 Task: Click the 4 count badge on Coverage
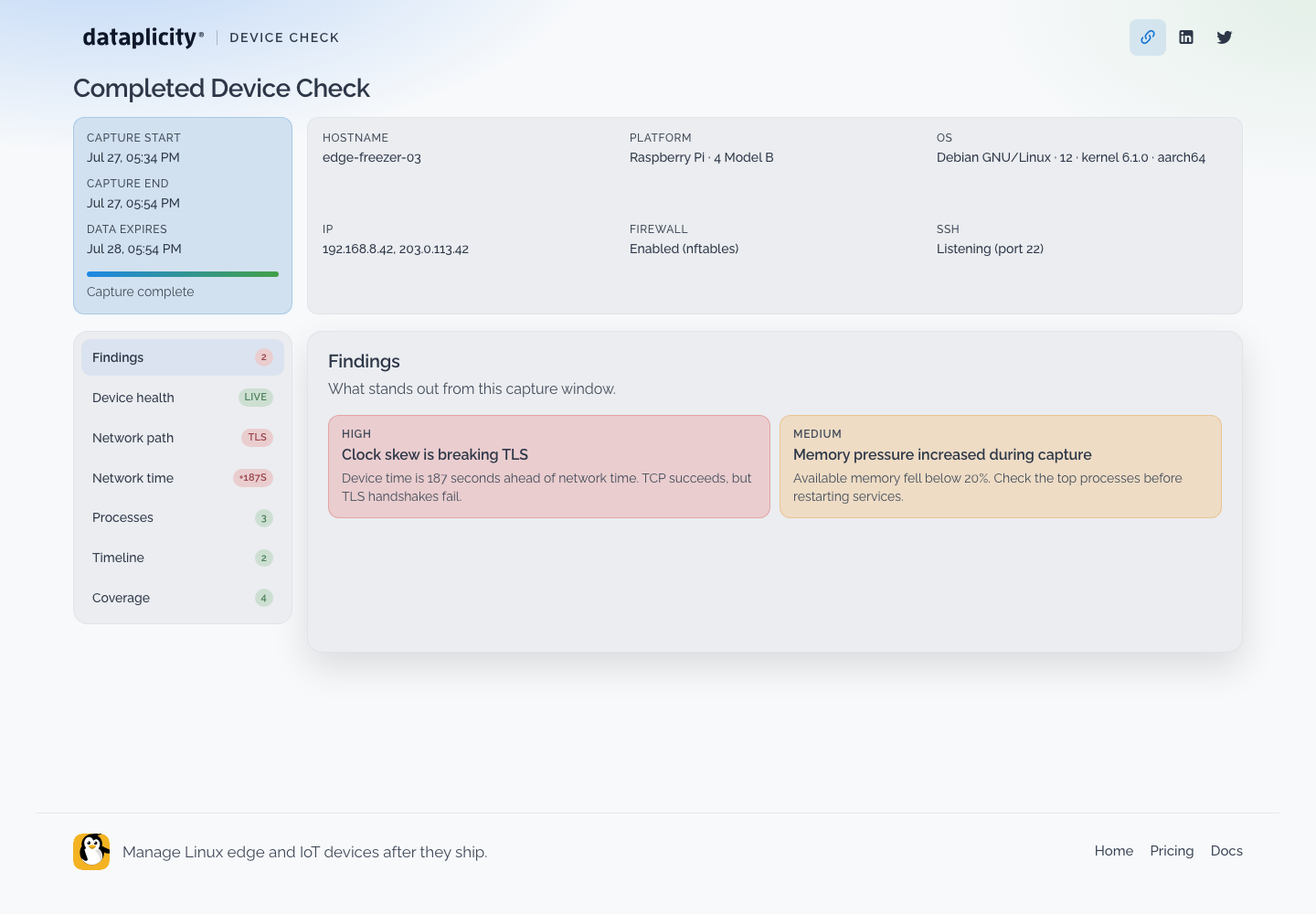point(264,598)
